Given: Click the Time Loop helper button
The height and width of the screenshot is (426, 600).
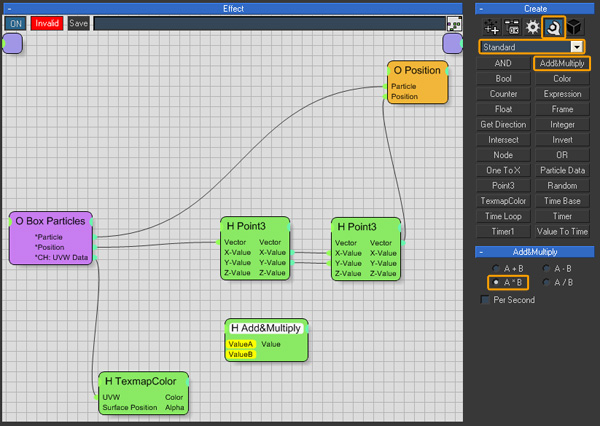Looking at the screenshot, I should [503, 216].
